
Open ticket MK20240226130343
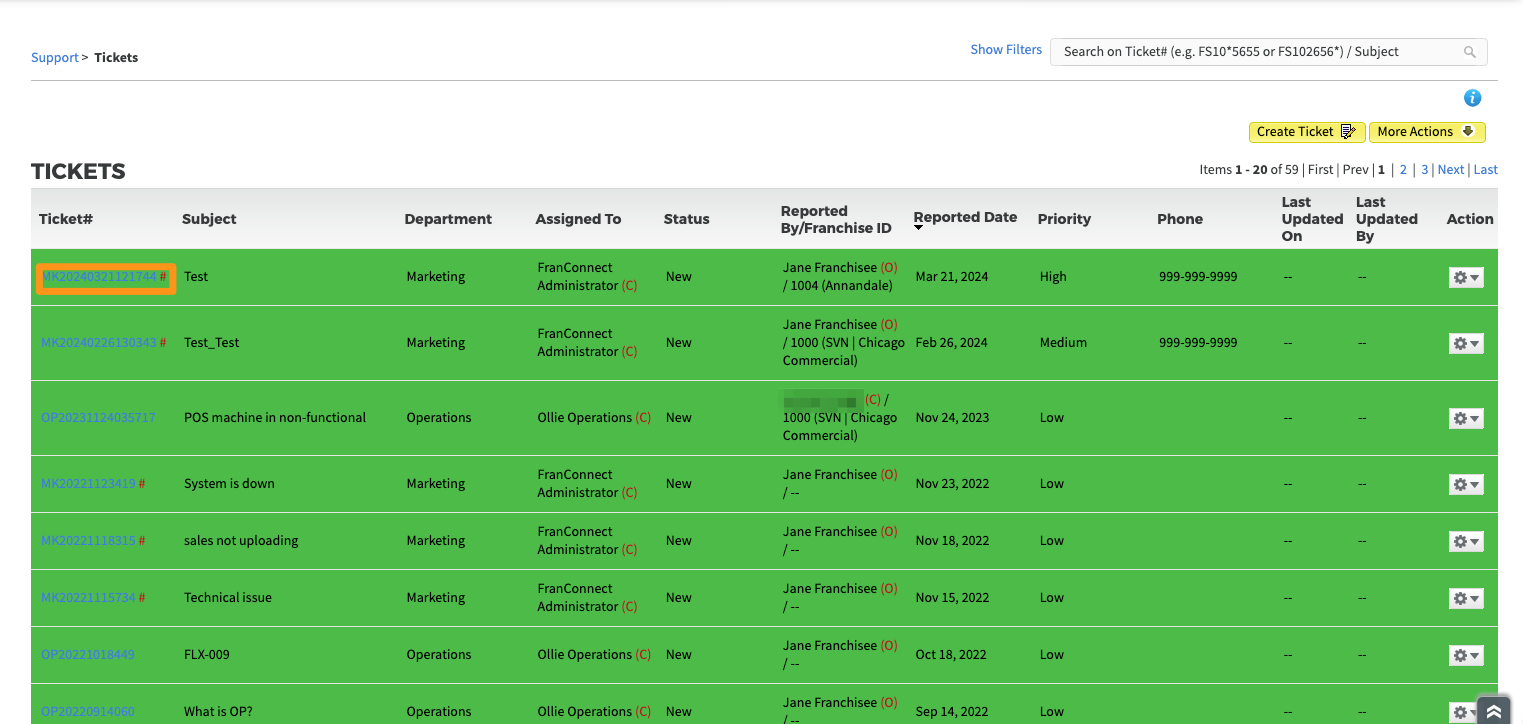99,343
